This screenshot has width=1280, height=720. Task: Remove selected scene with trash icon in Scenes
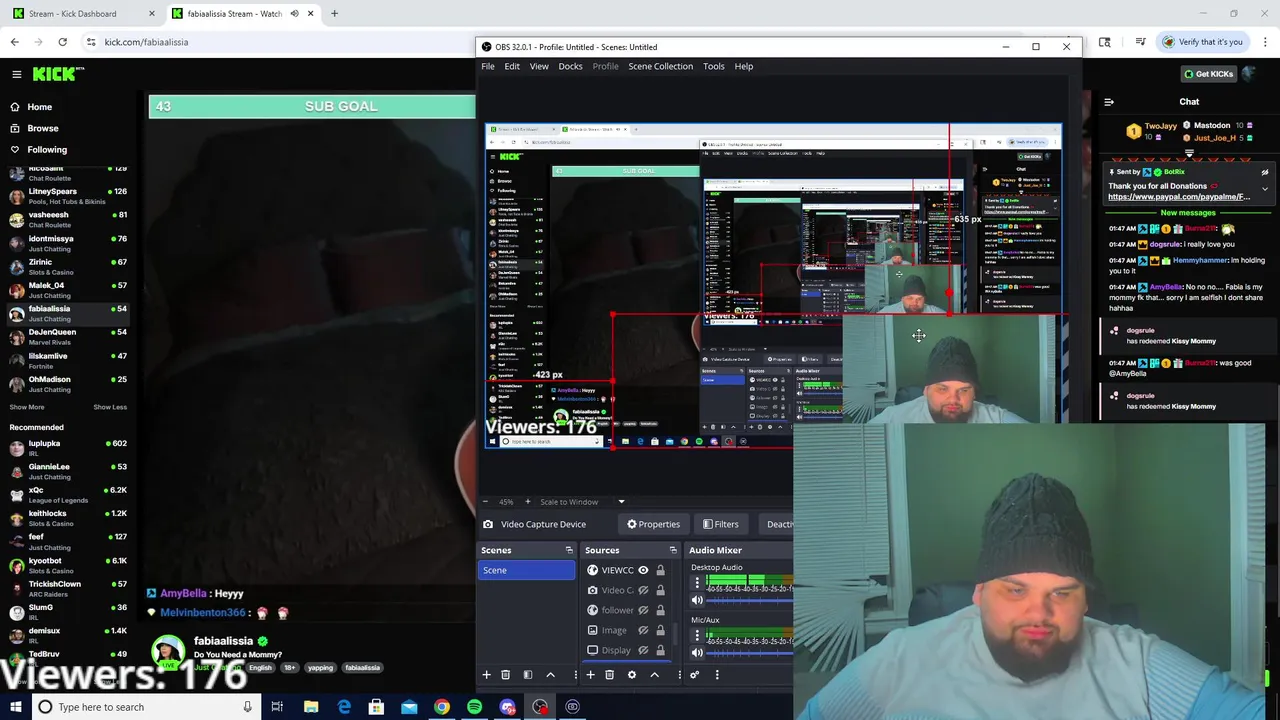click(506, 675)
